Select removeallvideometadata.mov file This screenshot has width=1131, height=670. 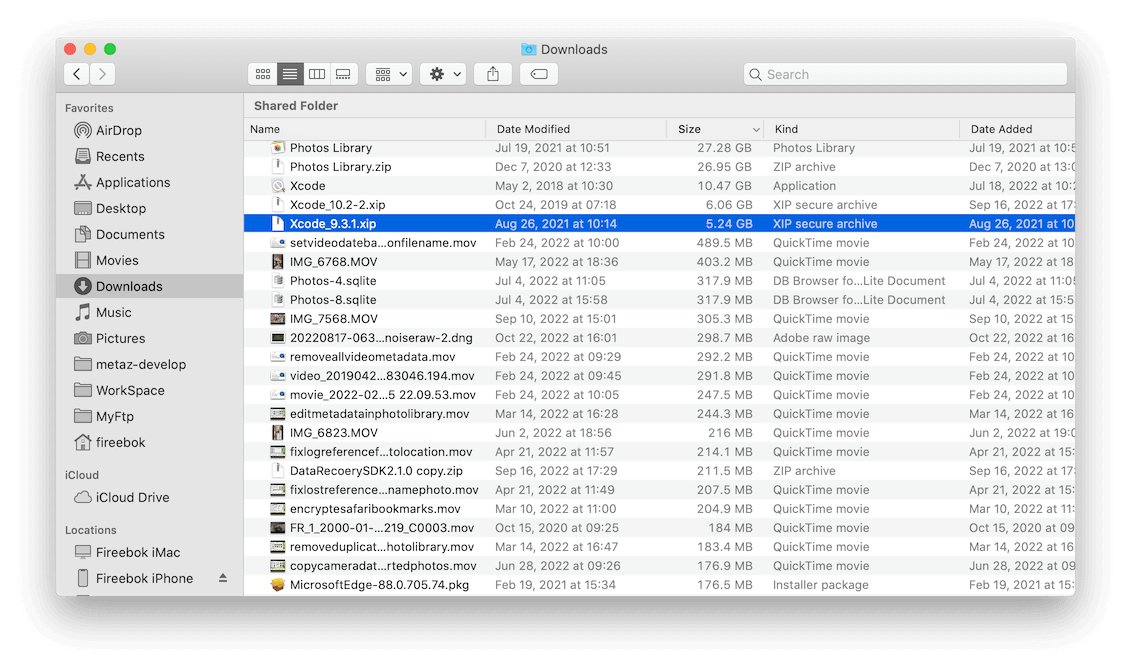[x=659, y=357]
